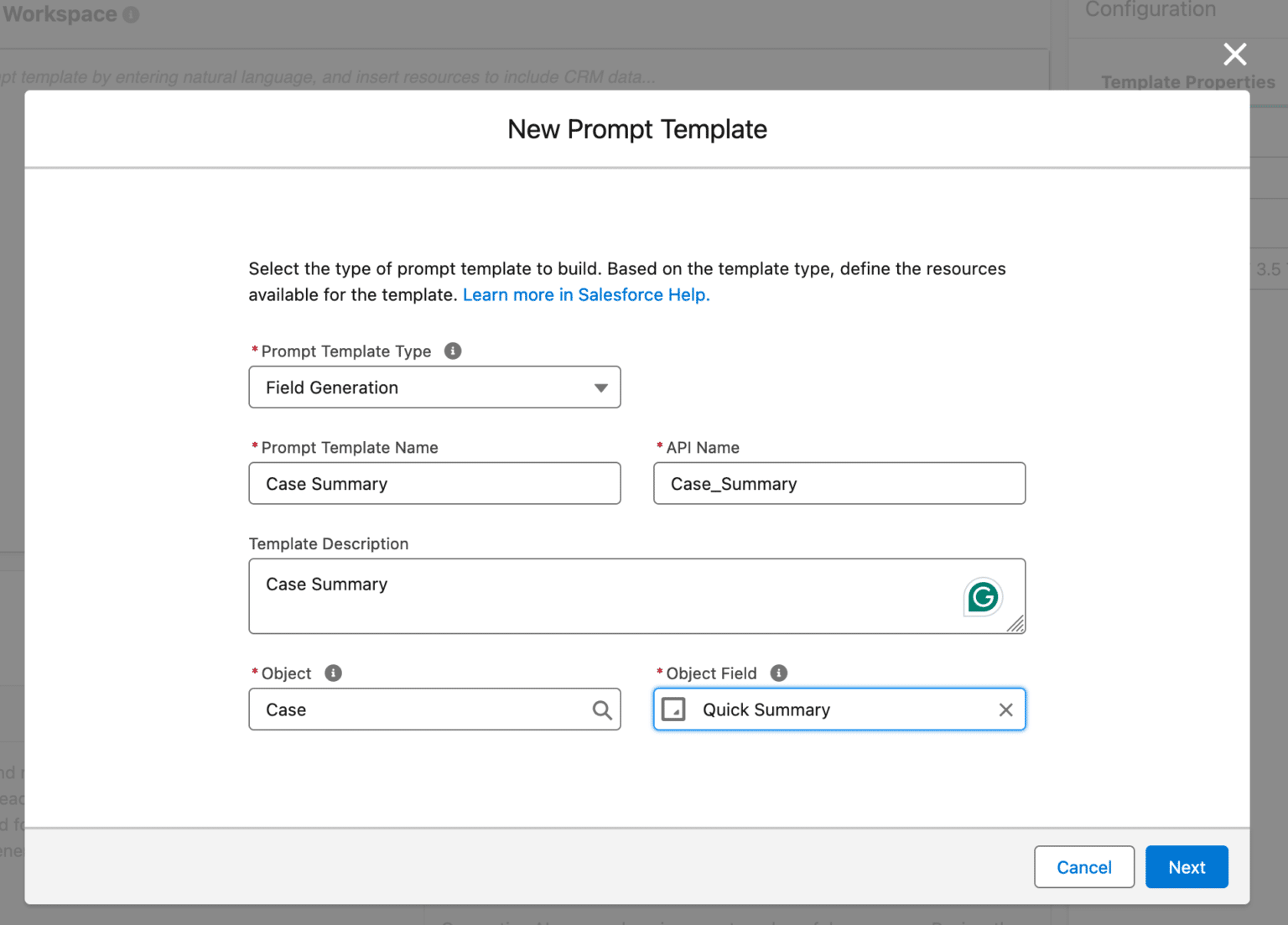
Task: Click the Configuration panel heading
Action: pos(1150,9)
